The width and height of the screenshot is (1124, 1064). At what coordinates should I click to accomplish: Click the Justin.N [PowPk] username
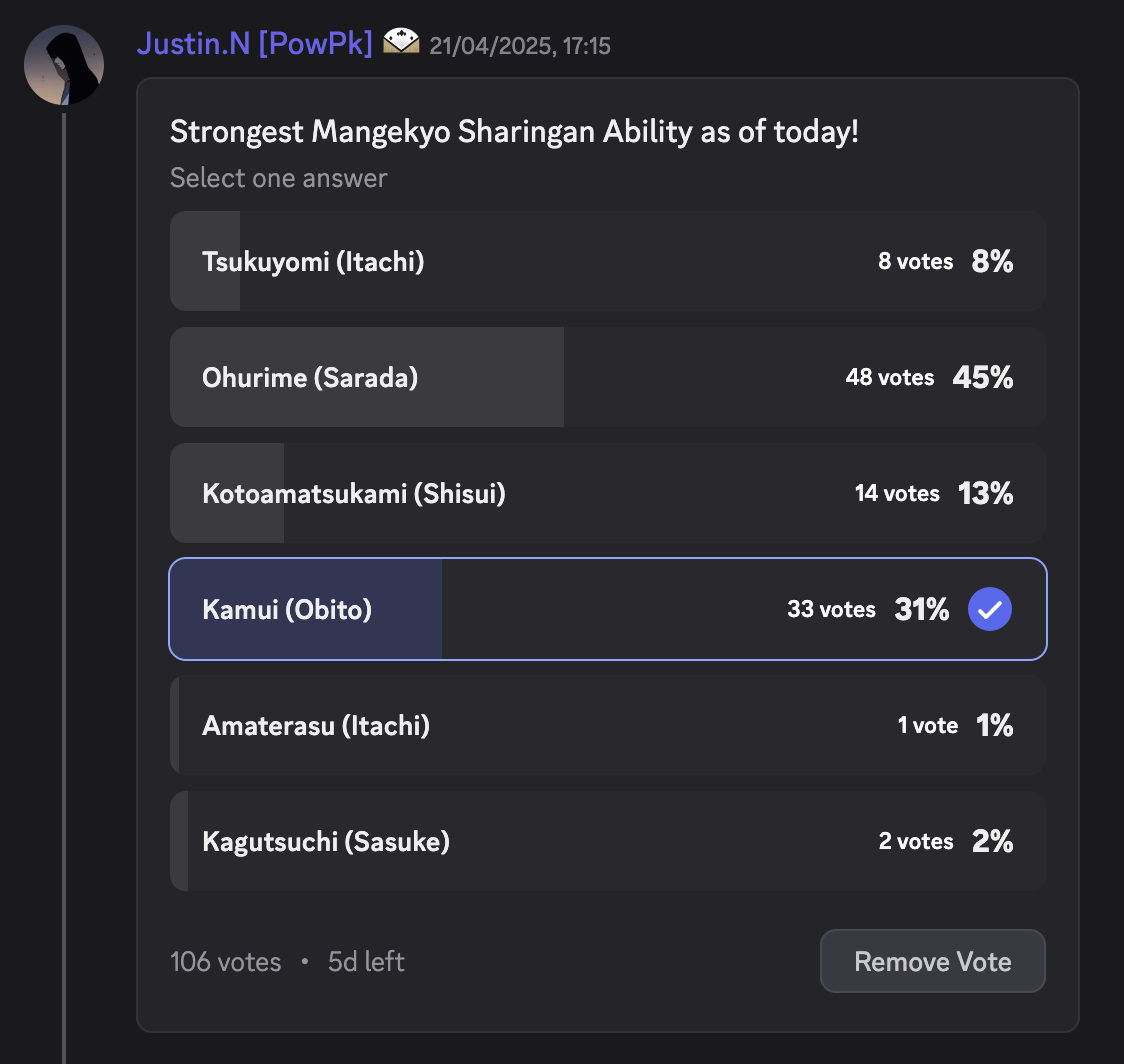[254, 44]
